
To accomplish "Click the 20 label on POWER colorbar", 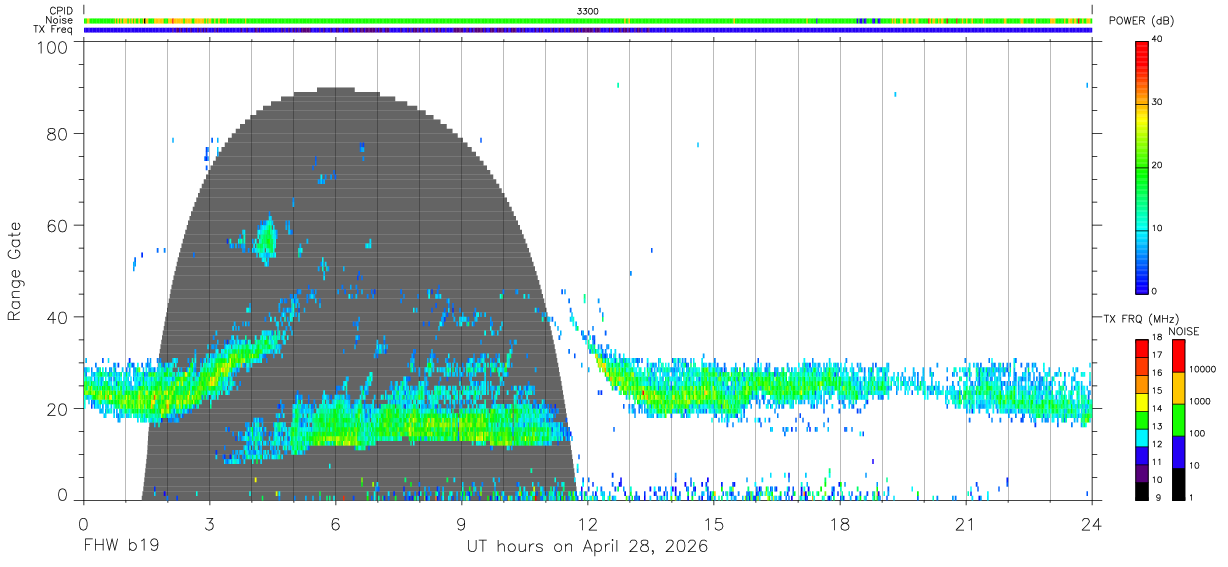I will tap(1158, 165).
